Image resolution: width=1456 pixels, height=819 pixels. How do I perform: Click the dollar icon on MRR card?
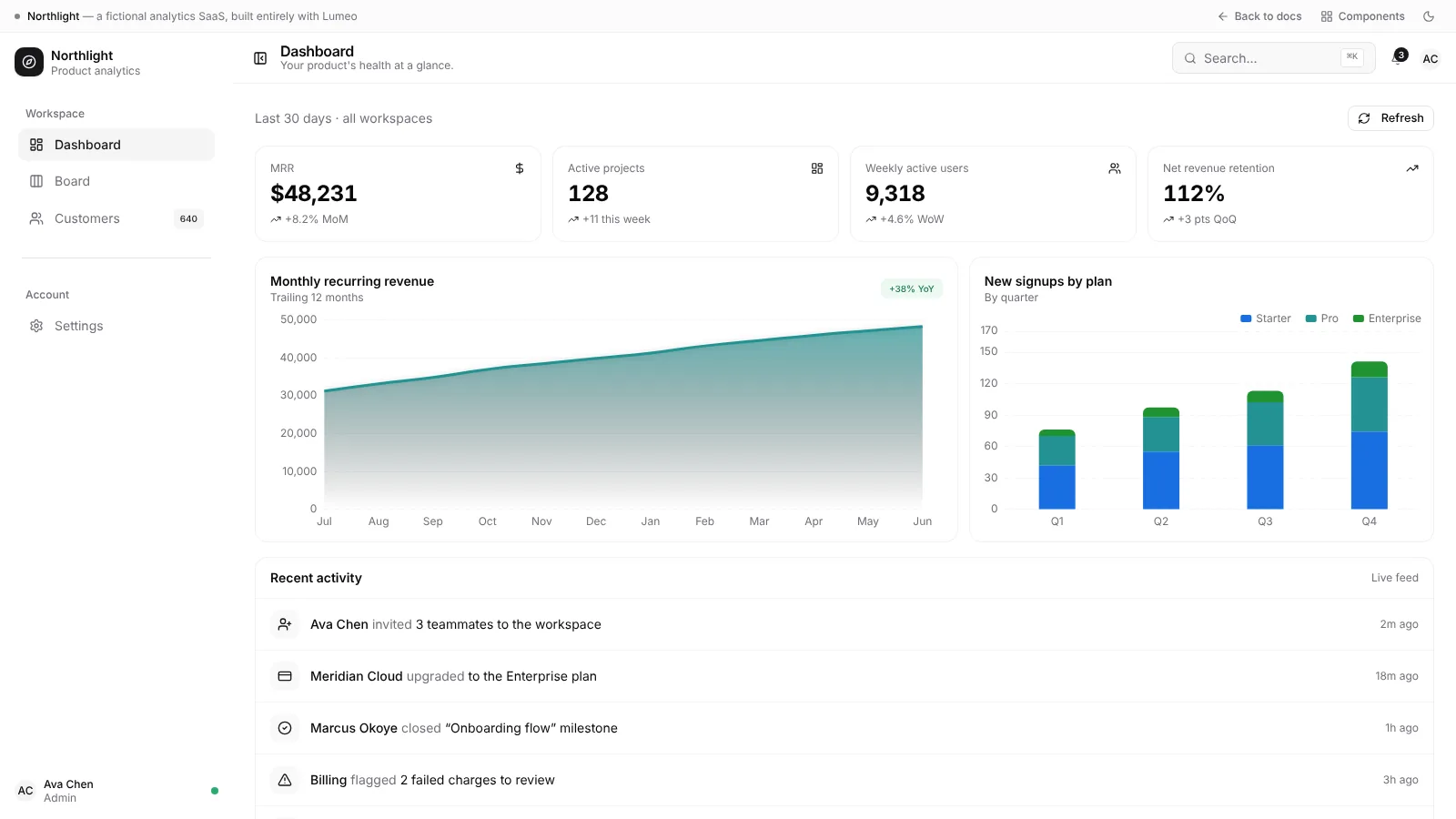520,168
